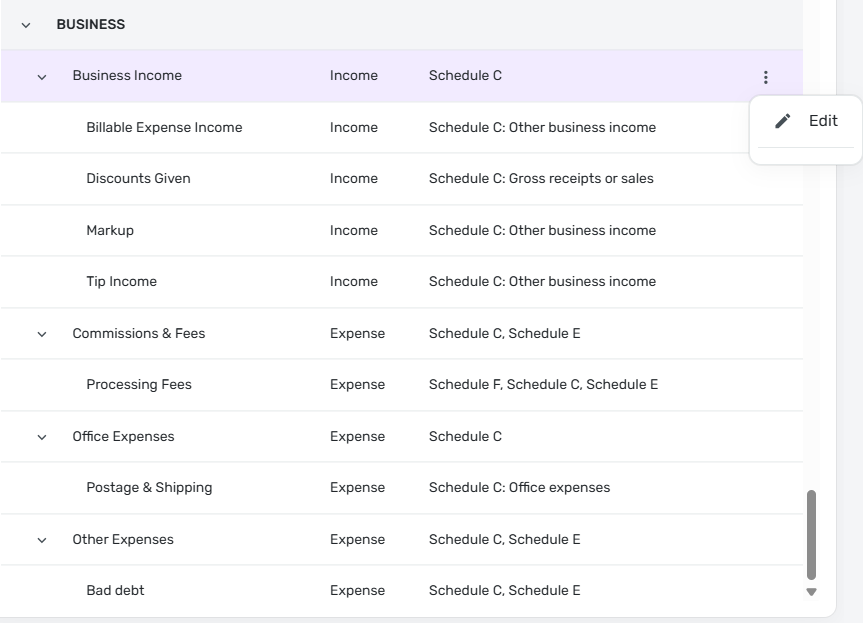The image size is (863, 623).
Task: Click Schedule C: Office expenses text
Action: click(519, 488)
